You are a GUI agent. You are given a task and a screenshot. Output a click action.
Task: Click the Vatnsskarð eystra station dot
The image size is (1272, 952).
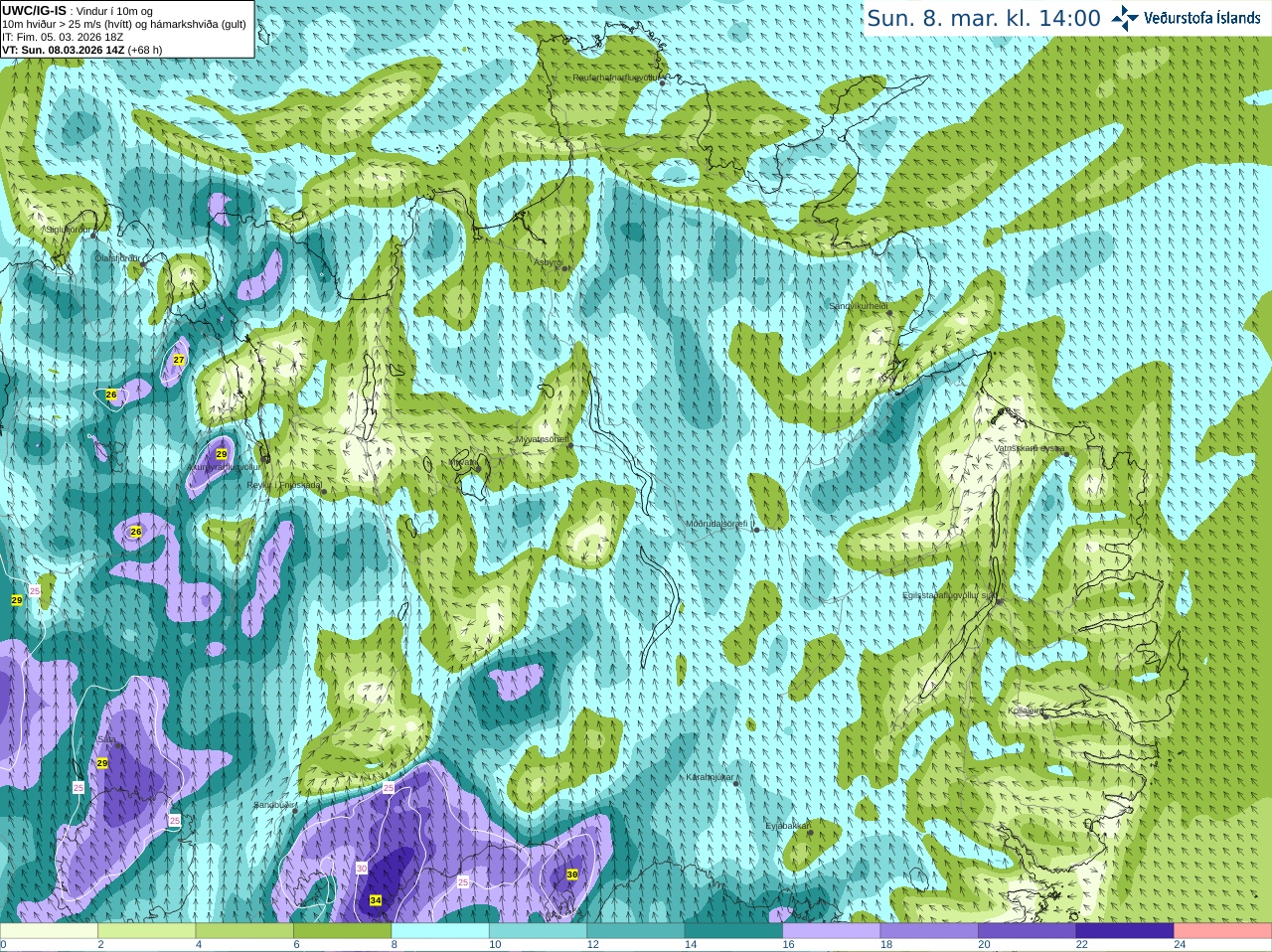[x=1068, y=454]
